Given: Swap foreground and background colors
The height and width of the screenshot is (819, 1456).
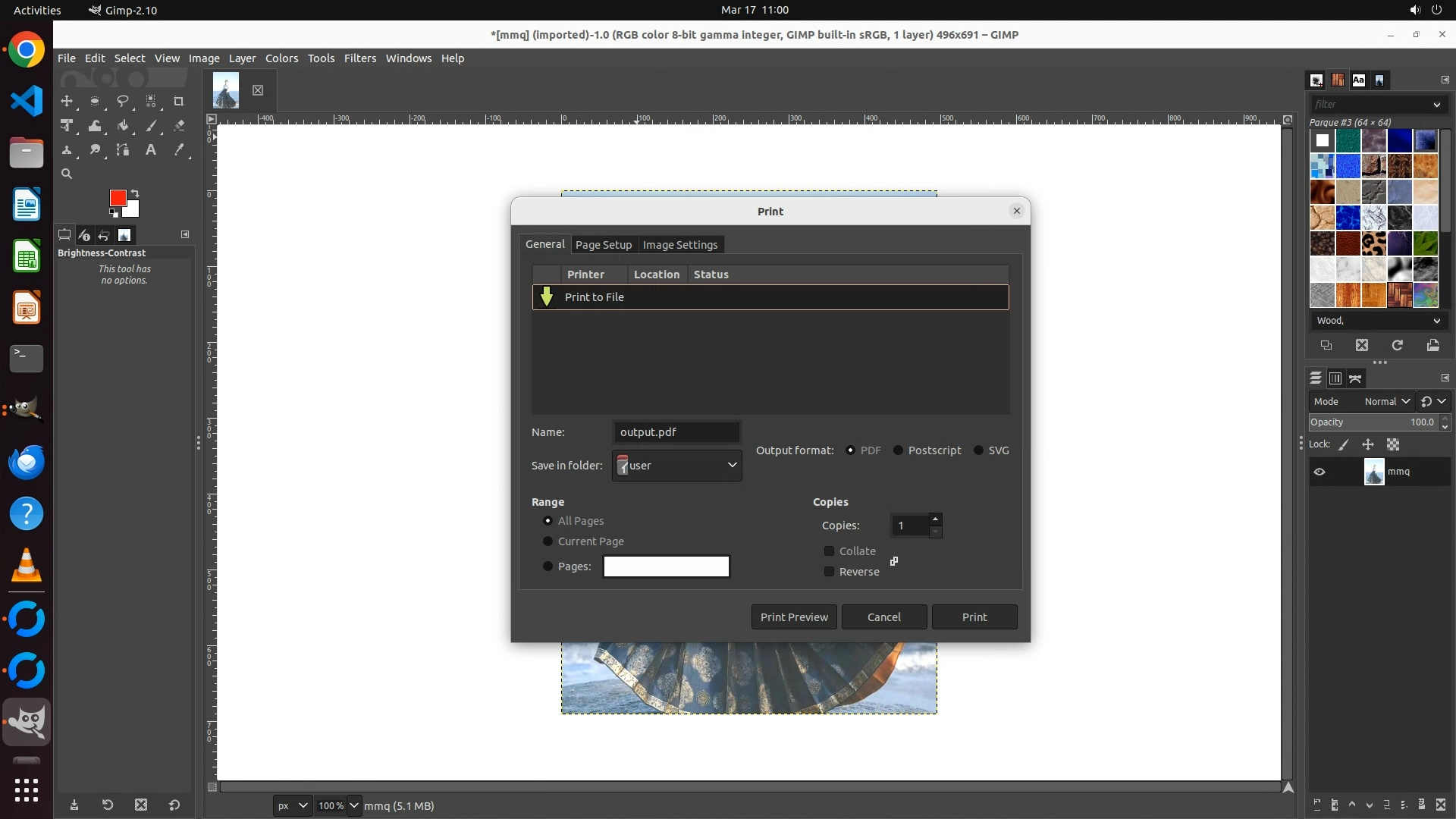Looking at the screenshot, I should [x=136, y=193].
